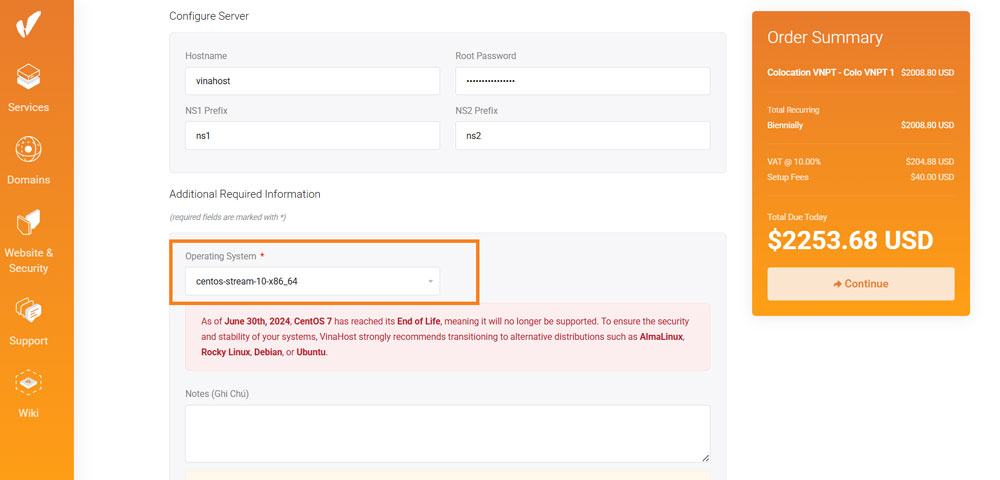
Task: Click the resize grip of the Notes textarea
Action: point(705,458)
